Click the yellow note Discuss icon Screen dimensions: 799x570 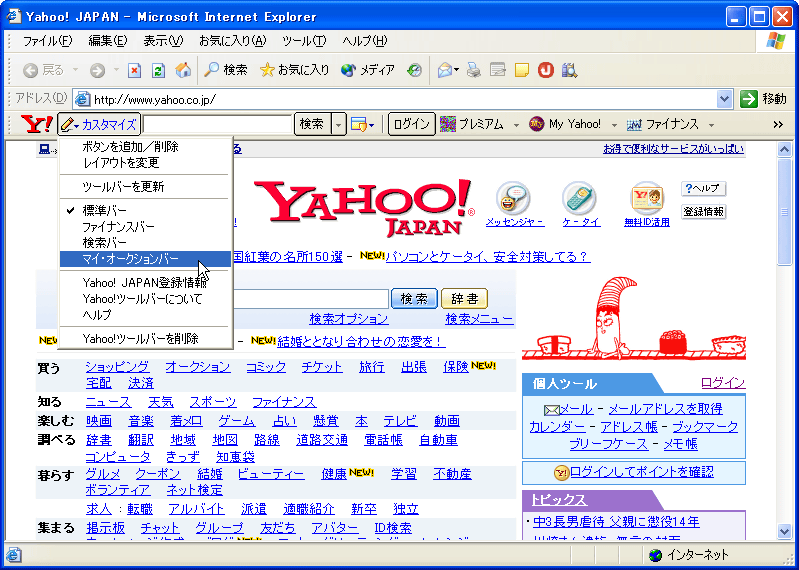click(522, 70)
